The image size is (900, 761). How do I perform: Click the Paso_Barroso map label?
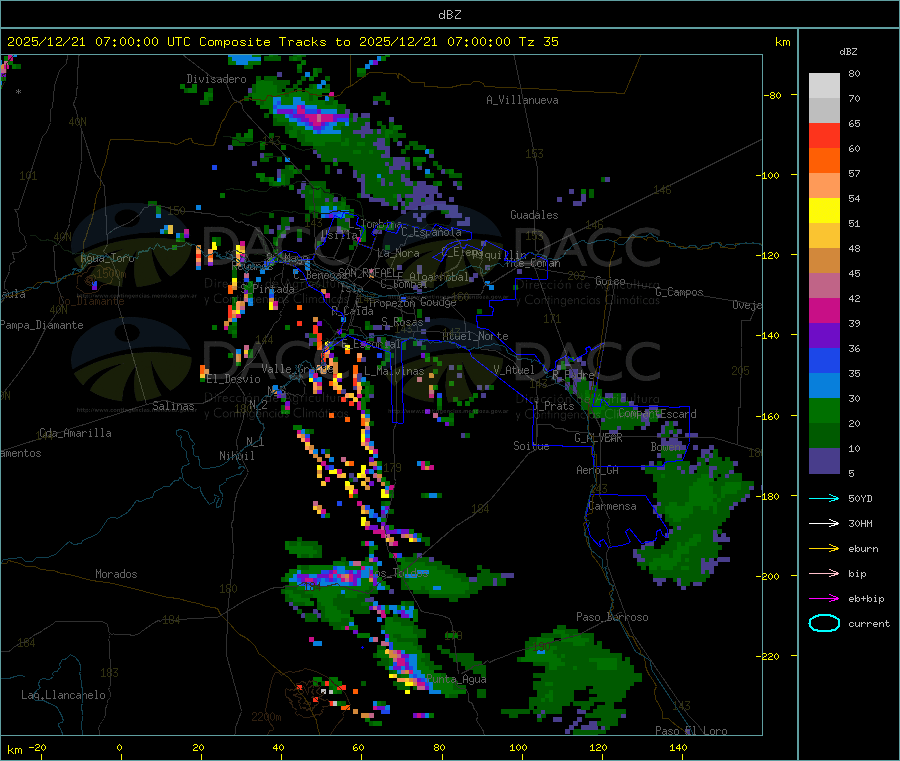click(x=612, y=617)
